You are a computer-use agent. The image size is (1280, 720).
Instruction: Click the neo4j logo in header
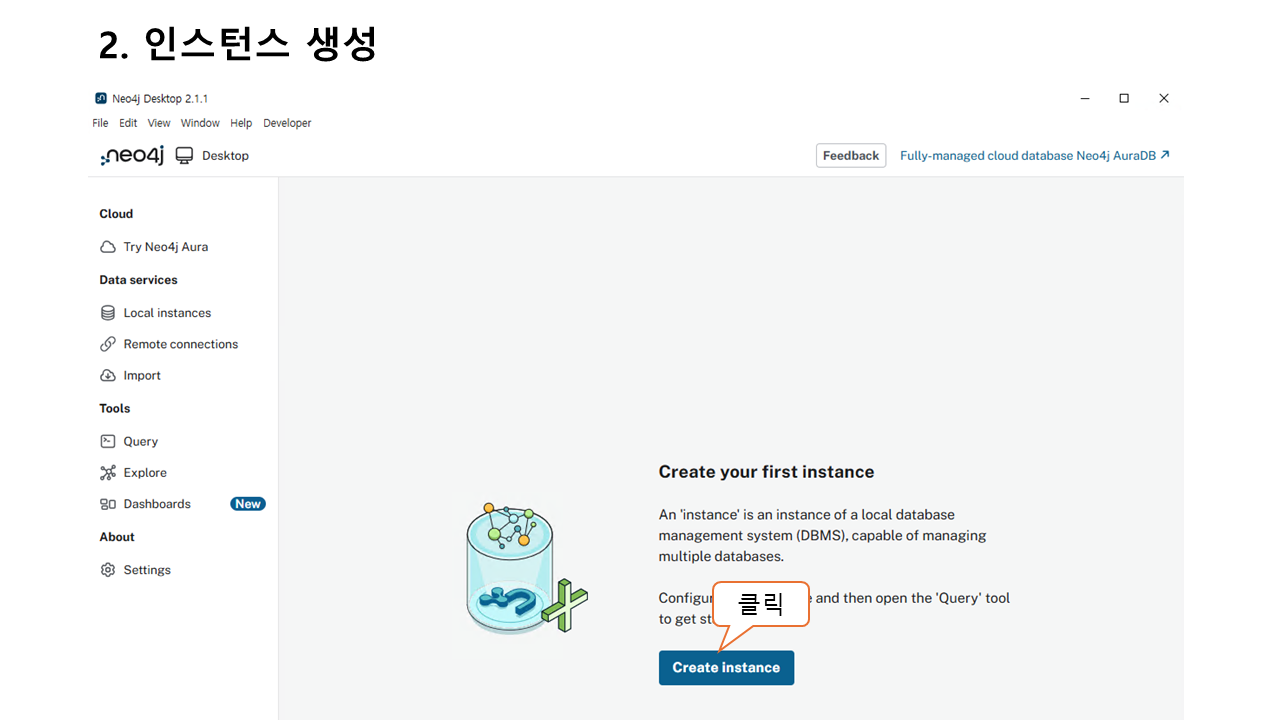132,156
